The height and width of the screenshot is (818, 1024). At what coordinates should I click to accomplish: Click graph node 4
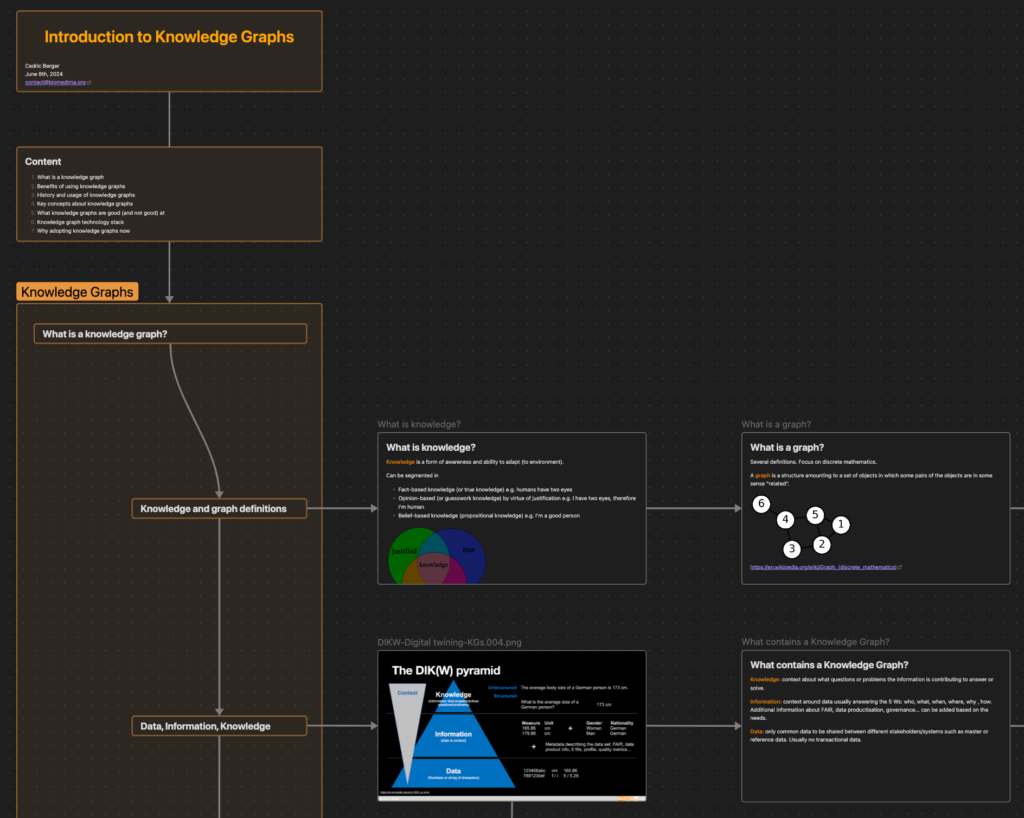[x=786, y=520]
